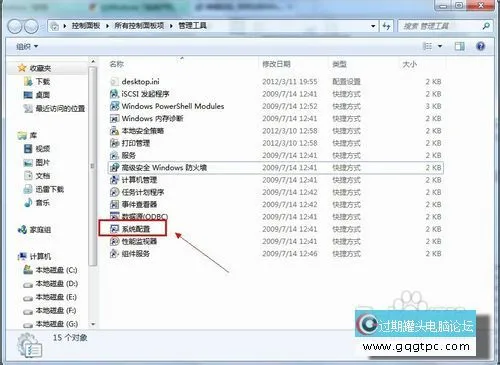Screen dimensions: 500x365
Task: Click the 配置设置 type cell
Action: click(x=346, y=82)
